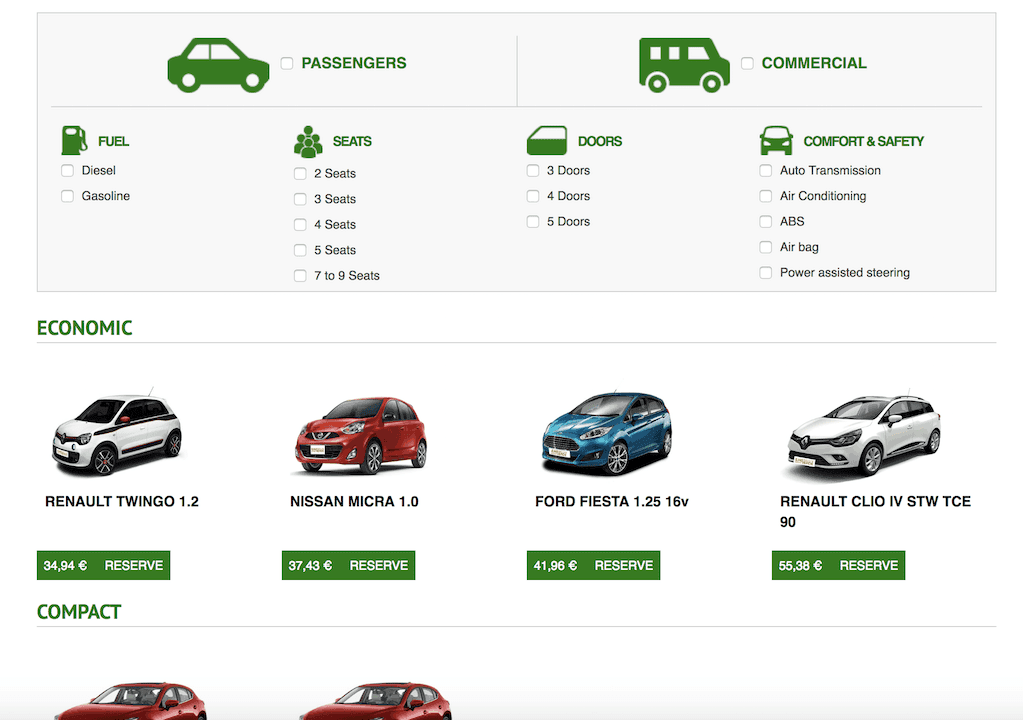The image size is (1023, 720).
Task: Check the 3 Doors option
Action: 532,170
